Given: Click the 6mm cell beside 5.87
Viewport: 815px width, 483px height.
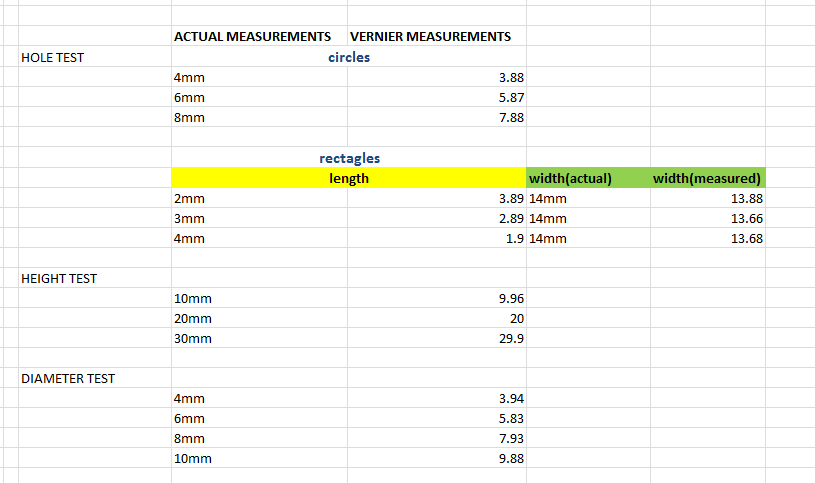Looking at the screenshot, I should [259, 97].
